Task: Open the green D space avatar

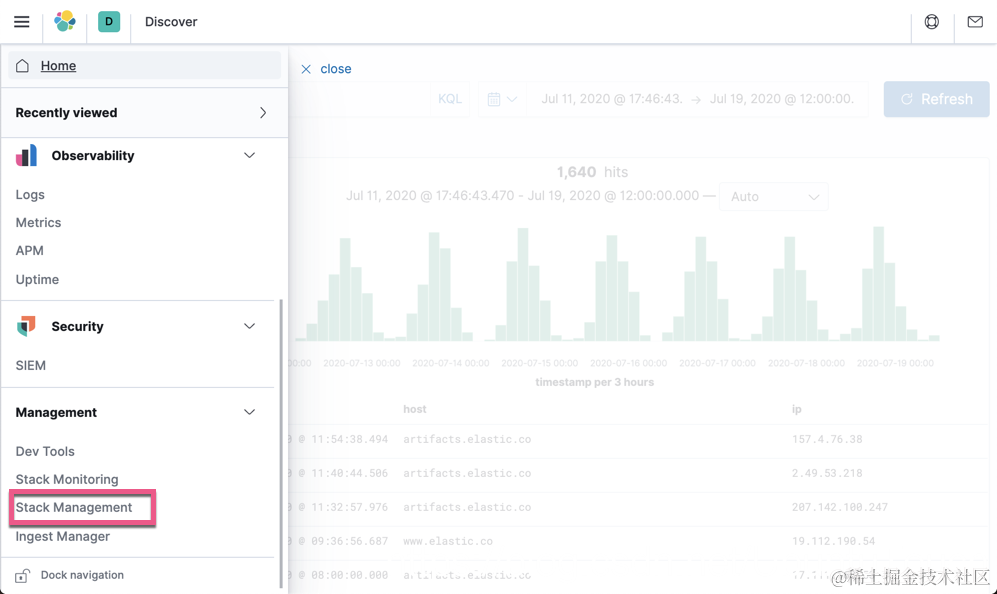Action: [x=109, y=22]
